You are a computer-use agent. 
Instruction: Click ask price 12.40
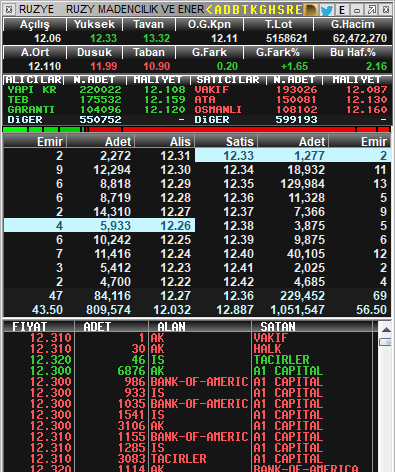[x=239, y=254]
